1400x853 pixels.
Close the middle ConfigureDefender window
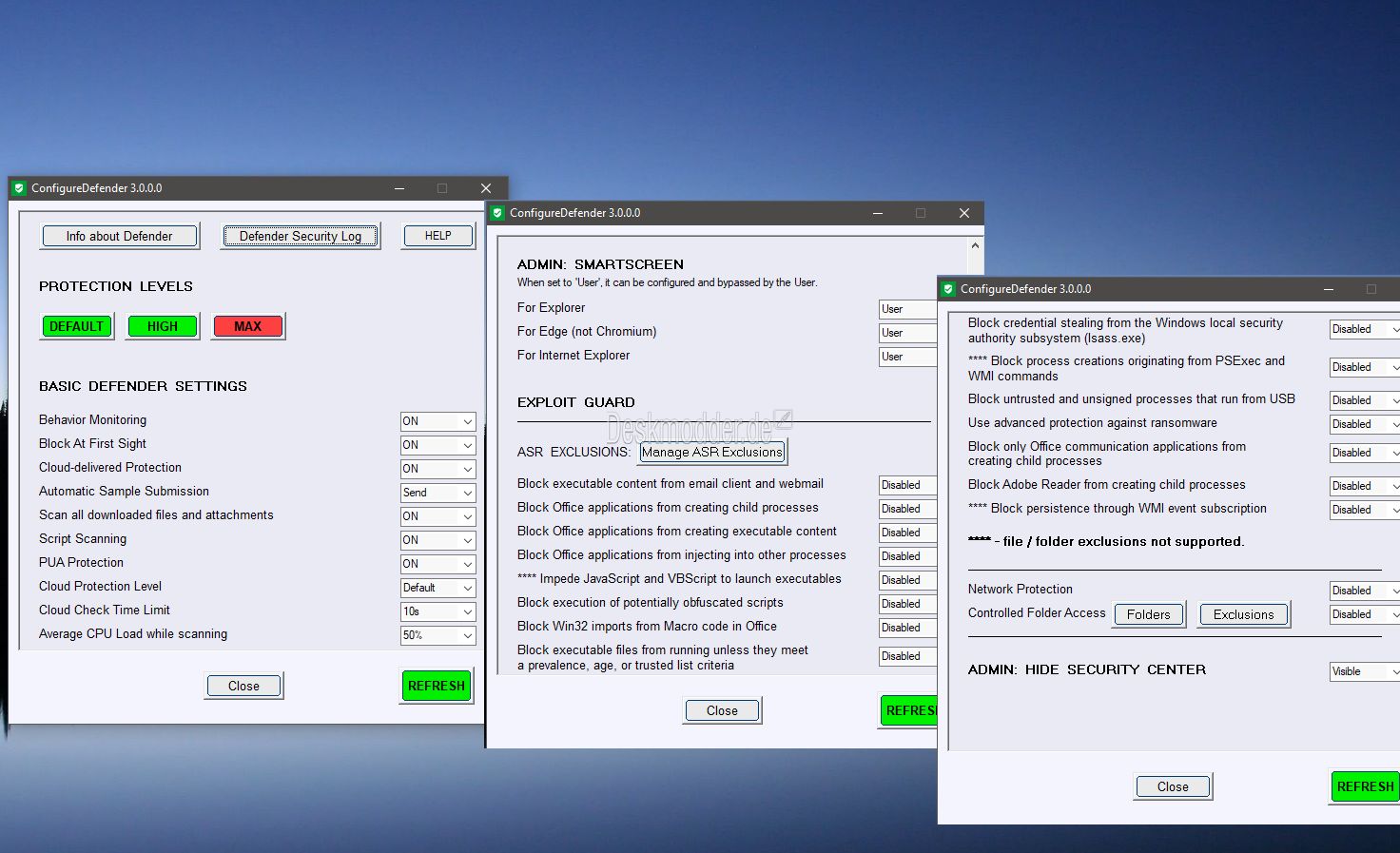pos(963,213)
